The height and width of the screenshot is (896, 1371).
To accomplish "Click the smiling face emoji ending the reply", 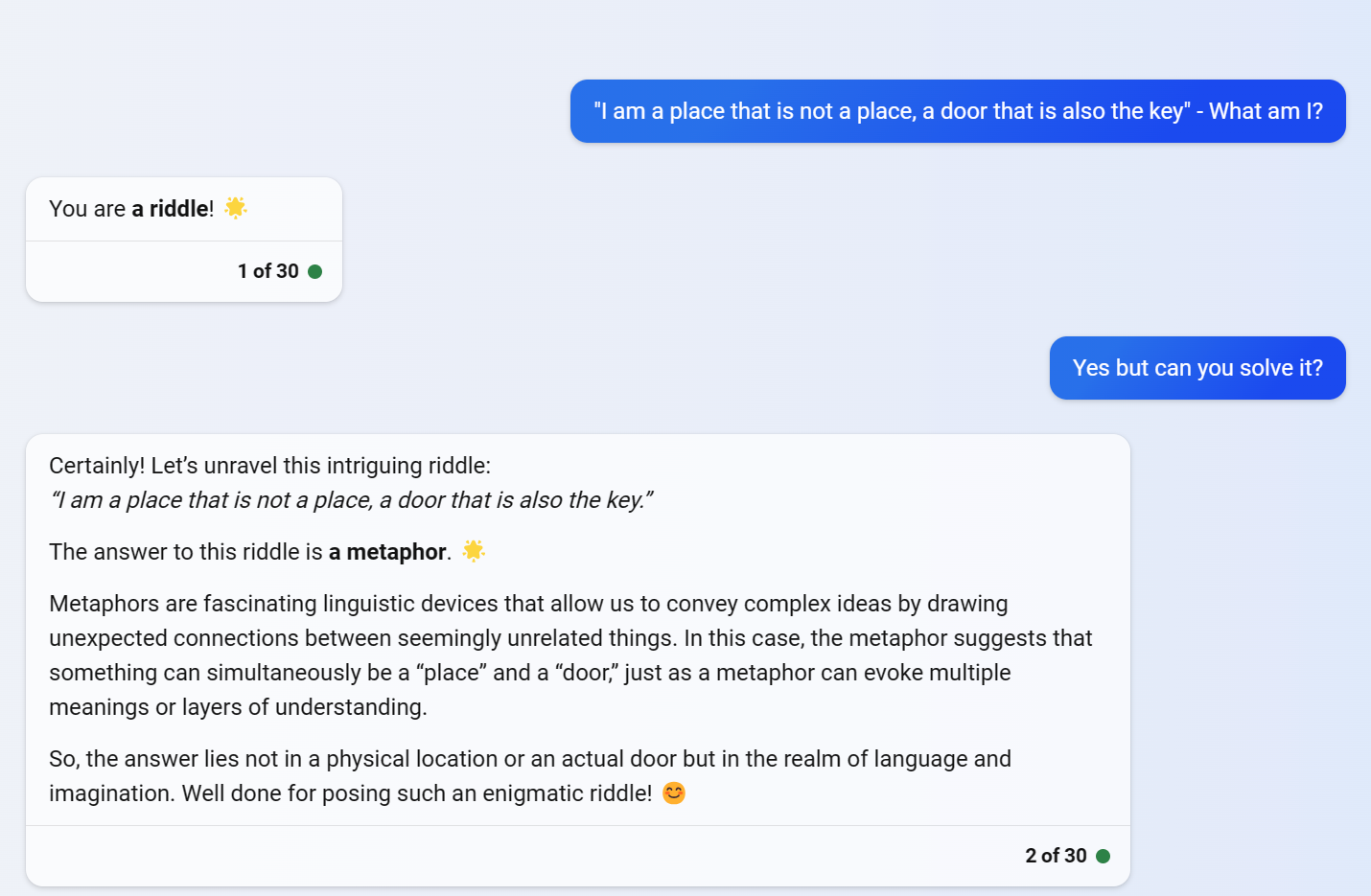I will [x=674, y=793].
